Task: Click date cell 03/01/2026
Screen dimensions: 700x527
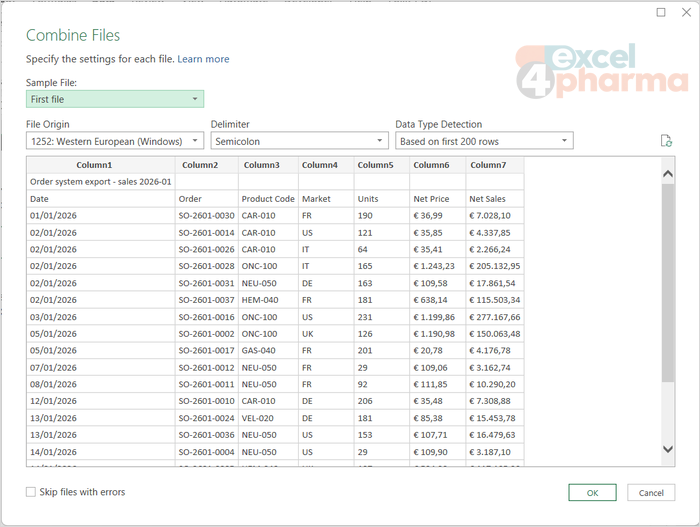Action: [101, 317]
